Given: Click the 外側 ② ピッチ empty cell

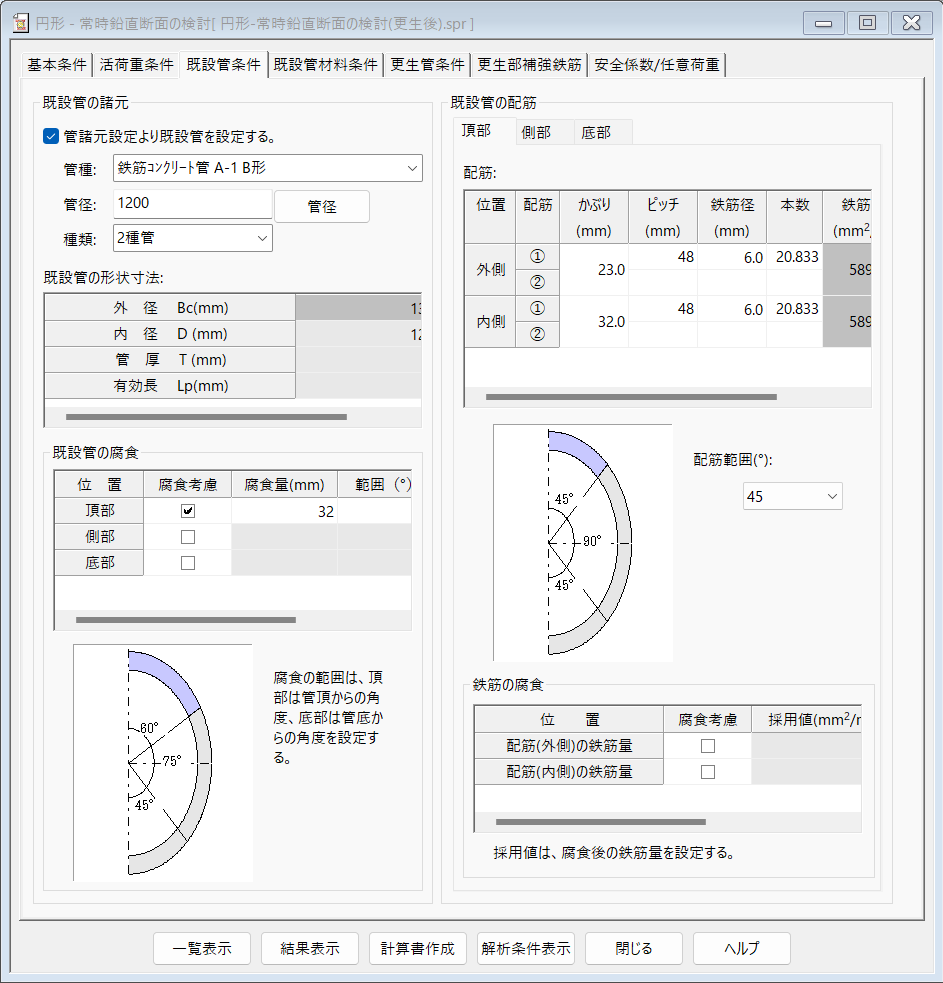Looking at the screenshot, I should (663, 283).
